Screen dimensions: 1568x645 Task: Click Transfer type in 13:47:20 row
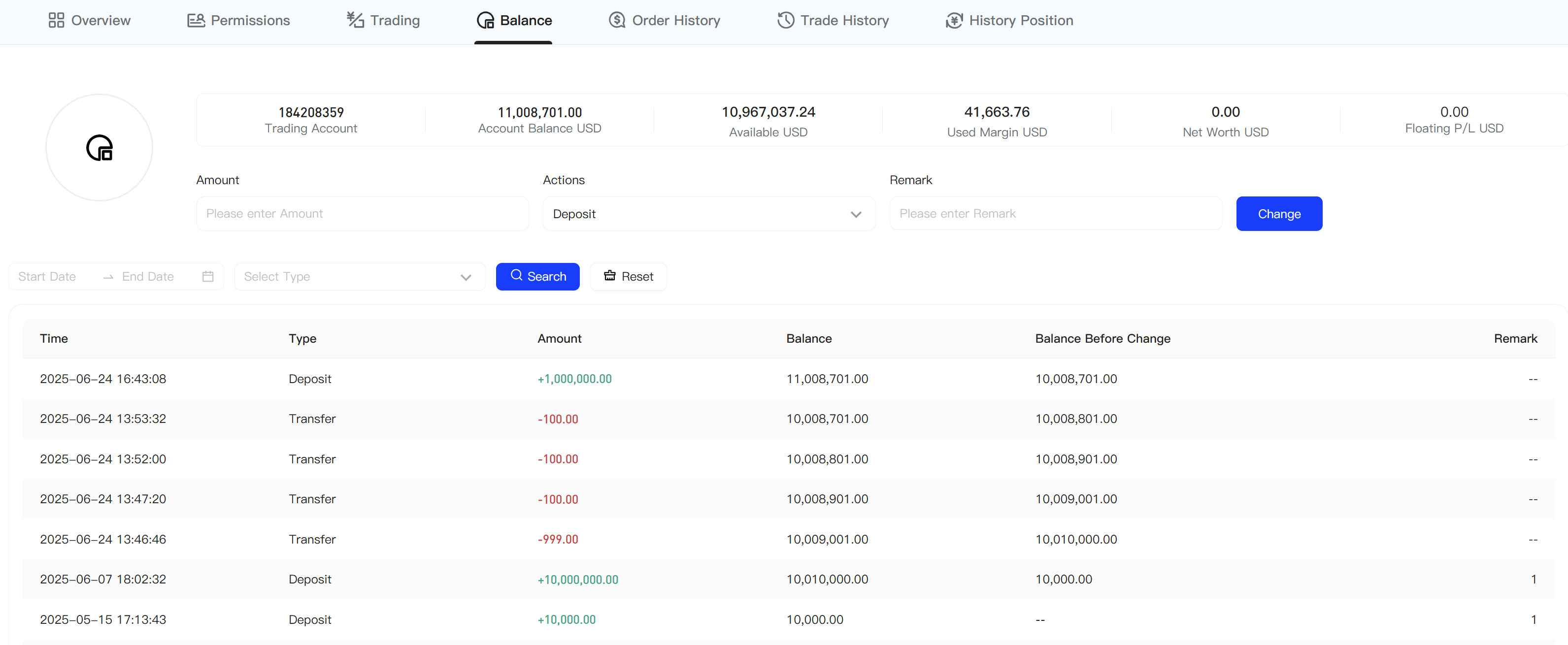(312, 499)
